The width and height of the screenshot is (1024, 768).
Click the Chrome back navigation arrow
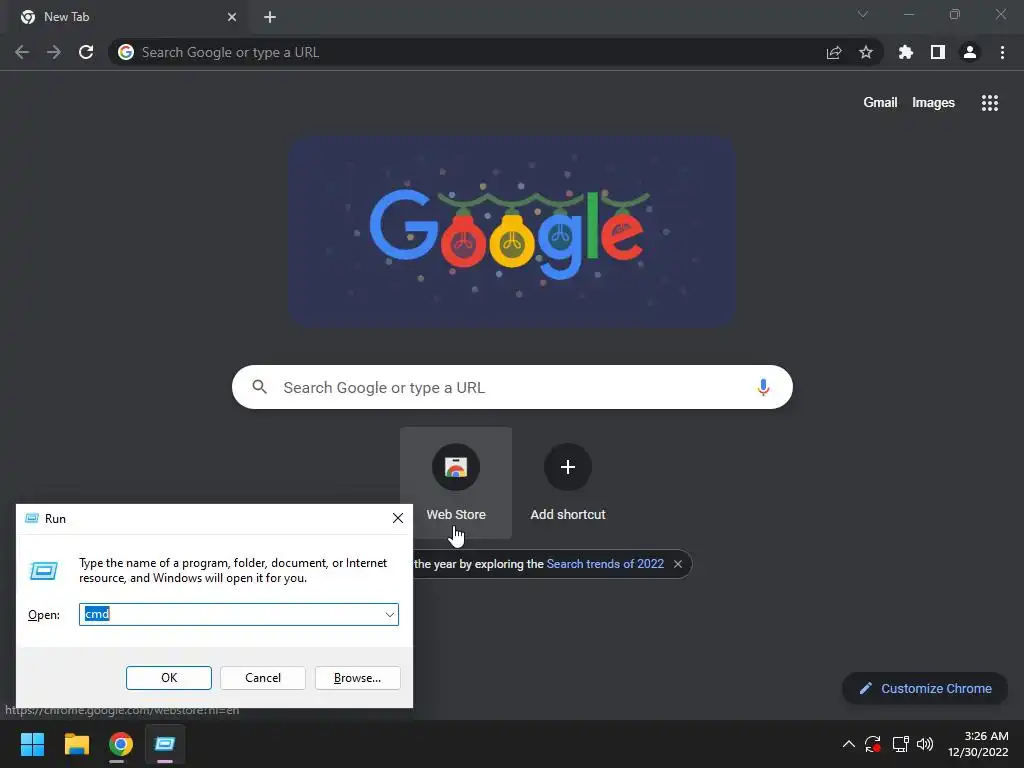(x=22, y=52)
